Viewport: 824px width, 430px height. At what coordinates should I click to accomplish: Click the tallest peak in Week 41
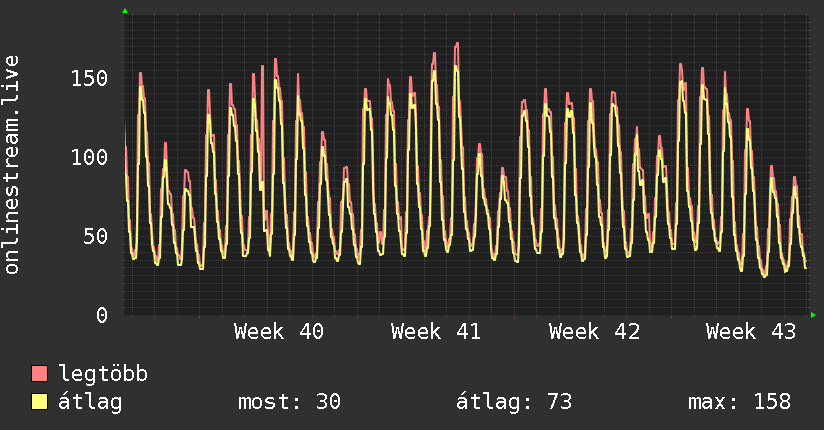point(457,44)
